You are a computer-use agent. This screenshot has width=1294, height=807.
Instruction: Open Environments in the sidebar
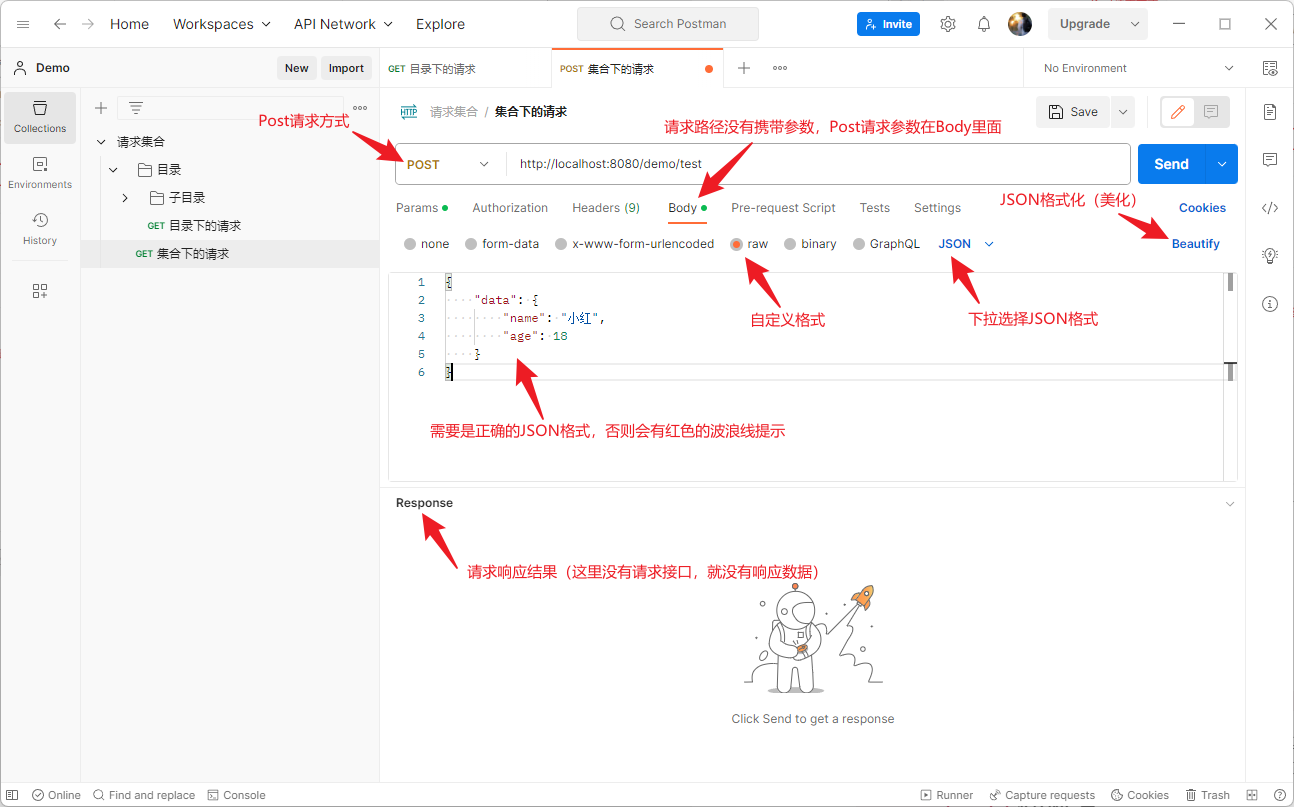point(40,173)
